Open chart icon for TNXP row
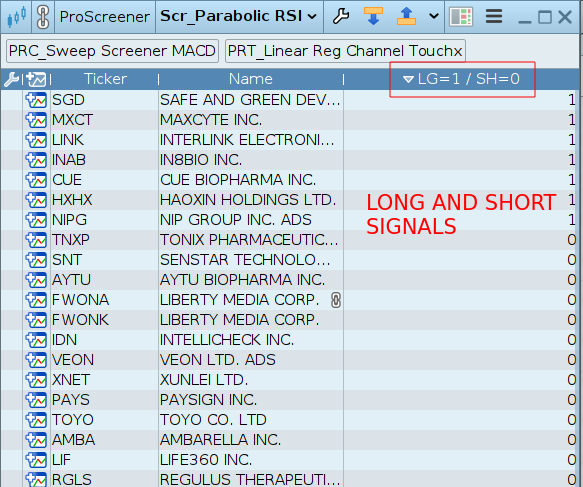Image resolution: width=583 pixels, height=487 pixels. click(x=36, y=240)
